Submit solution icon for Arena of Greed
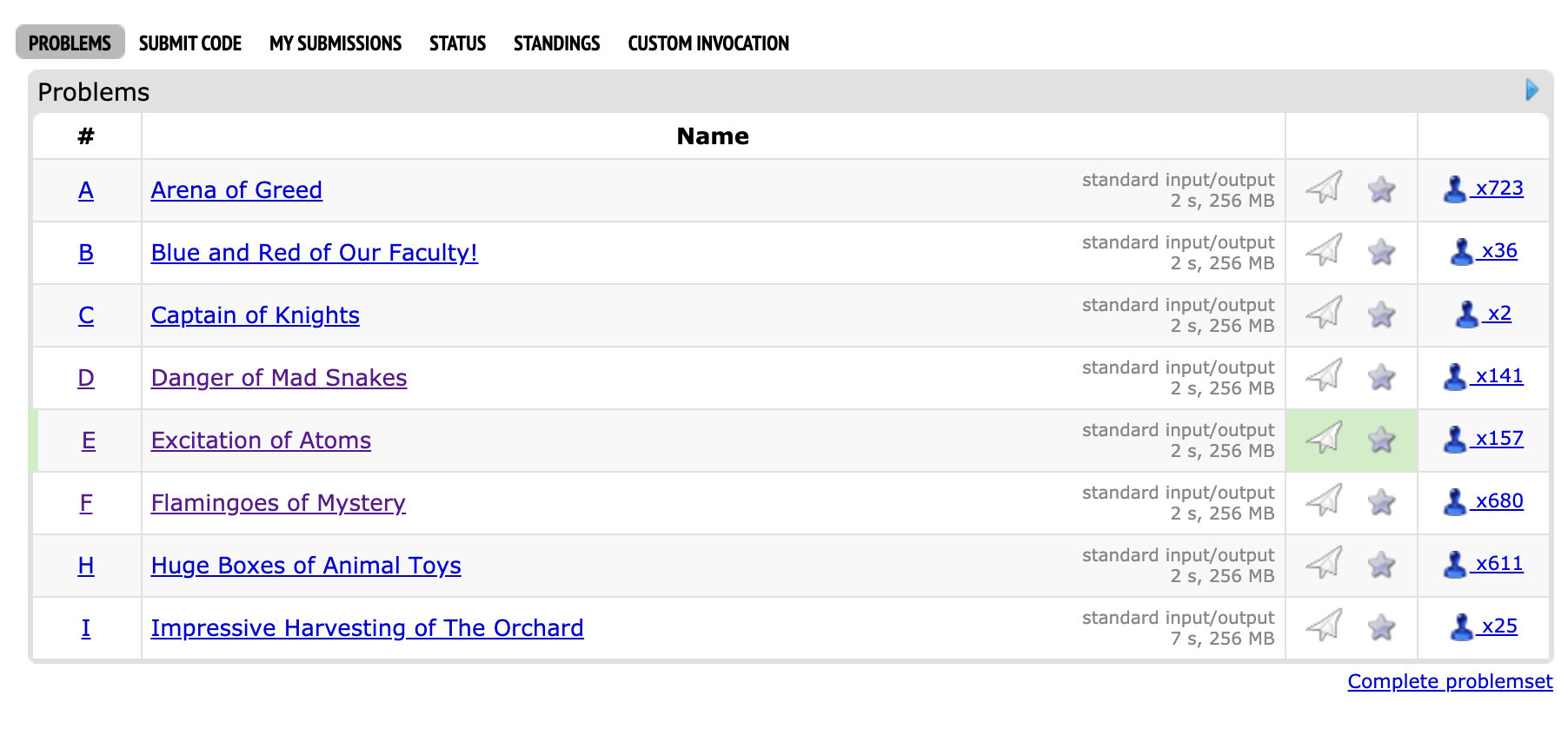 [x=1325, y=188]
